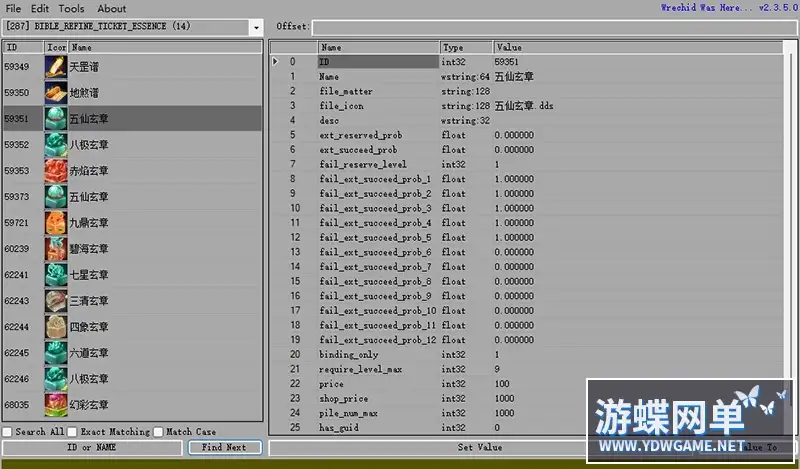The image size is (800, 469).
Task: Select the file_icon field name
Action: click(x=341, y=106)
